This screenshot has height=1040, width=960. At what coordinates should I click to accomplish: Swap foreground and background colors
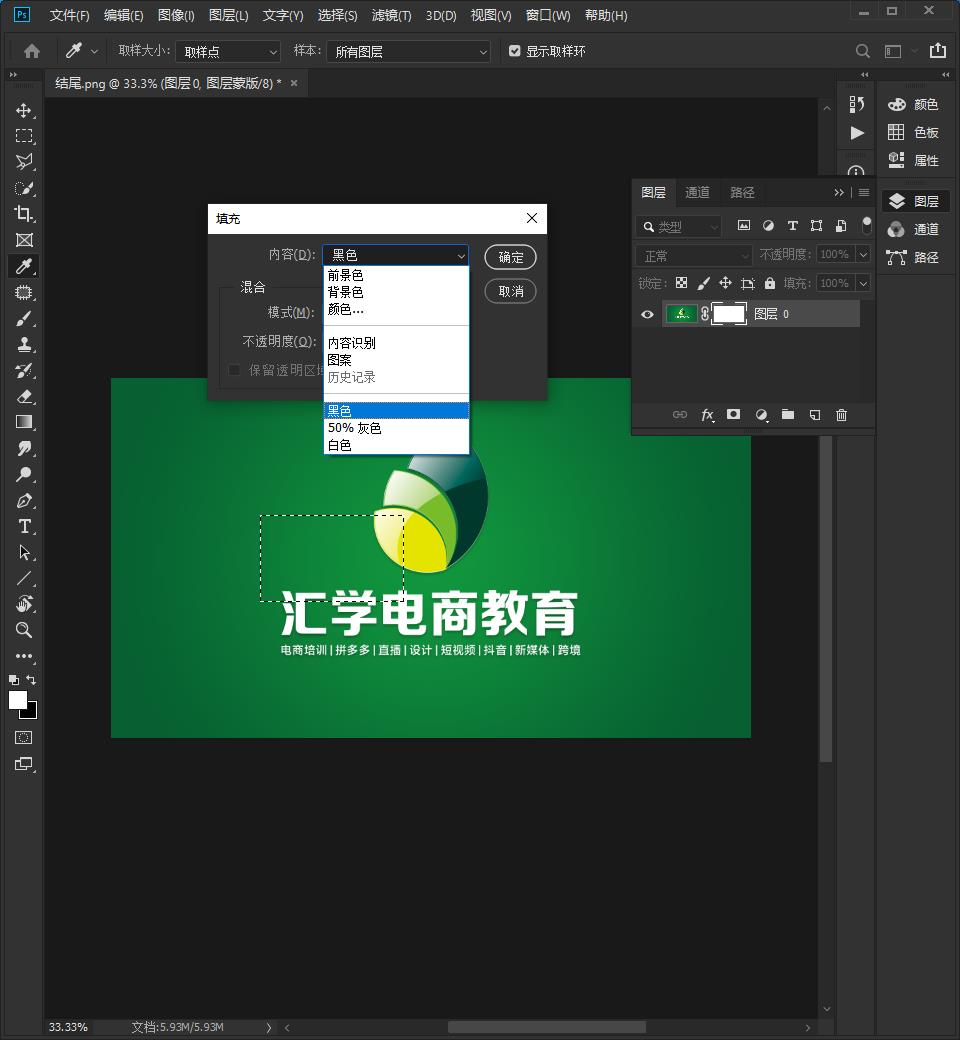click(x=31, y=680)
